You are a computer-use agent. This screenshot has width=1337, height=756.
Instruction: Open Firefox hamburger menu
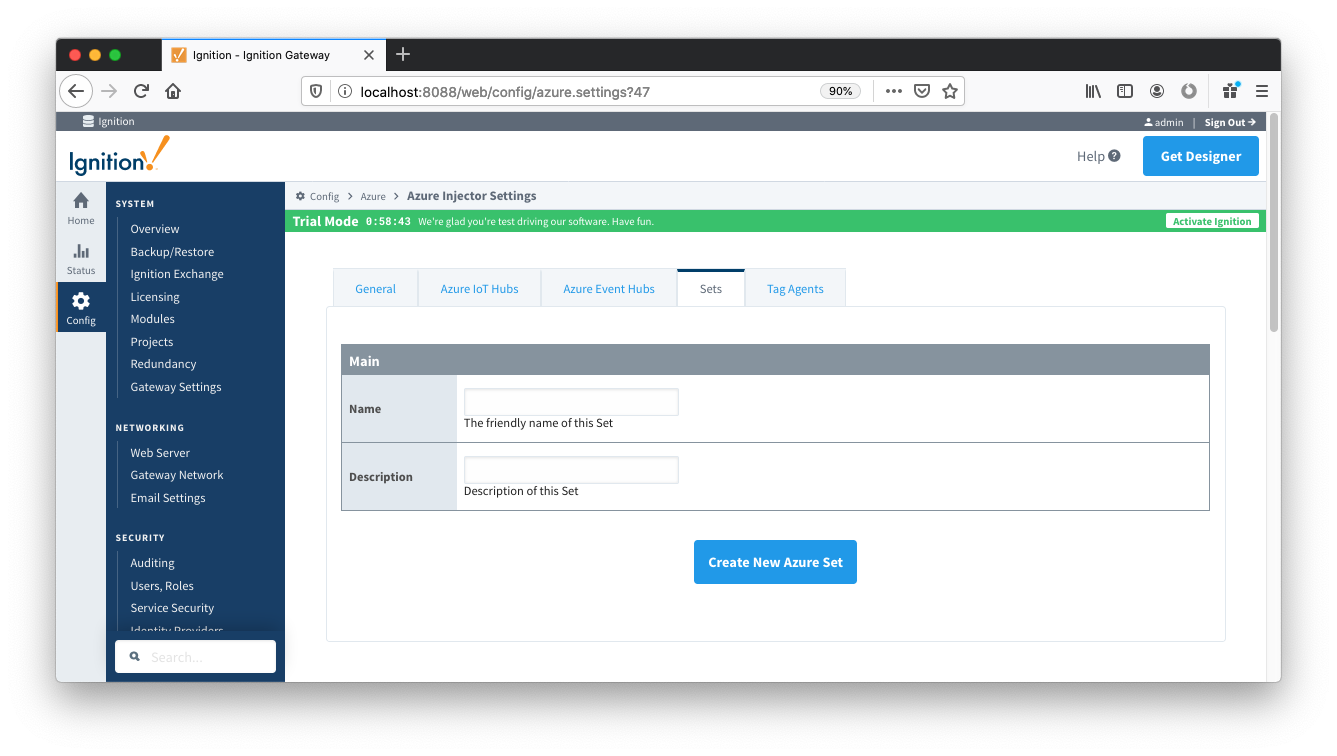coord(1262,91)
